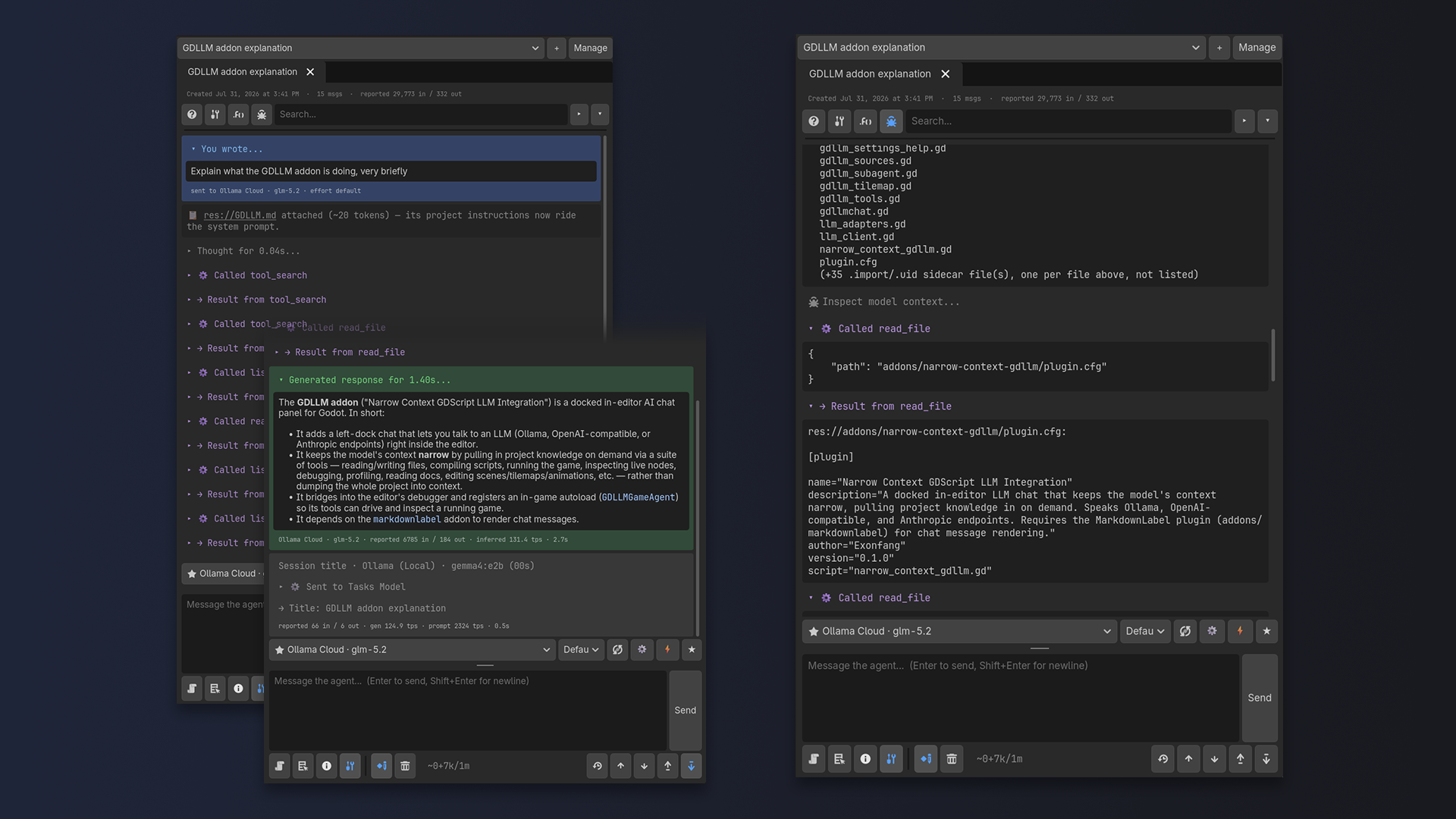Expand 'Thought for 0.04s...' in the left panel
Screen dimensions: 1456x819
click(243, 251)
